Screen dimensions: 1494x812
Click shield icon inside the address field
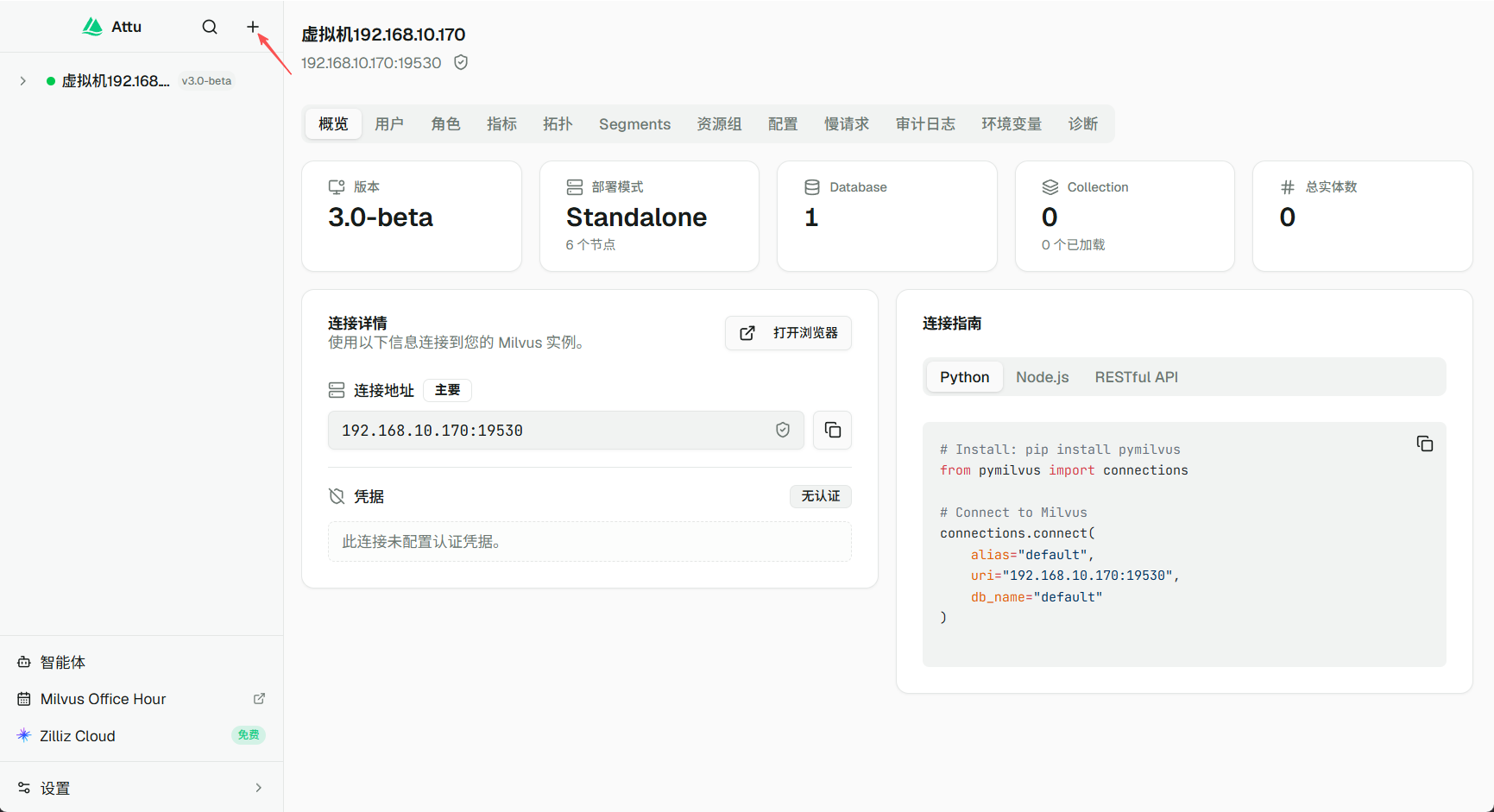783,430
